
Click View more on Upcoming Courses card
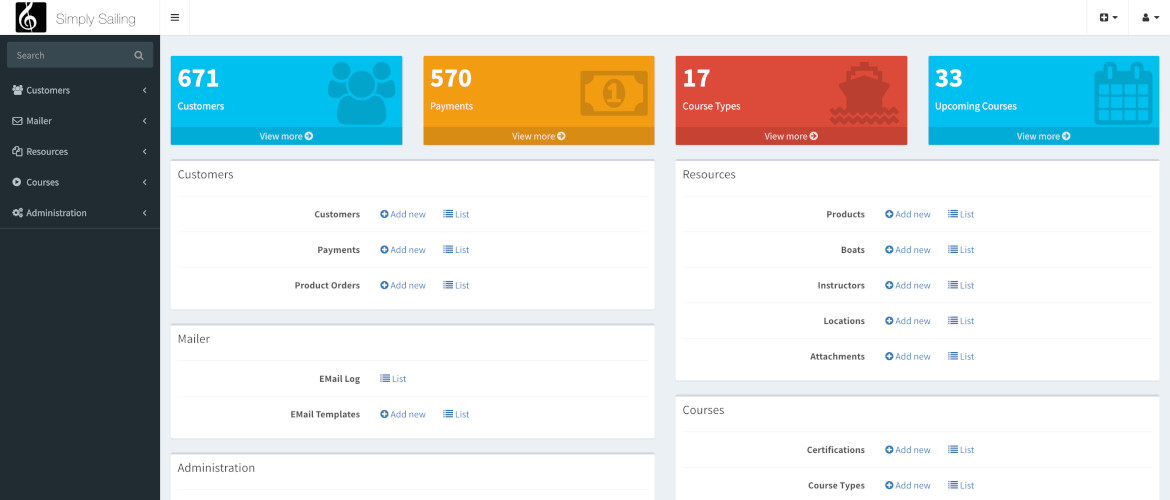tap(1044, 136)
